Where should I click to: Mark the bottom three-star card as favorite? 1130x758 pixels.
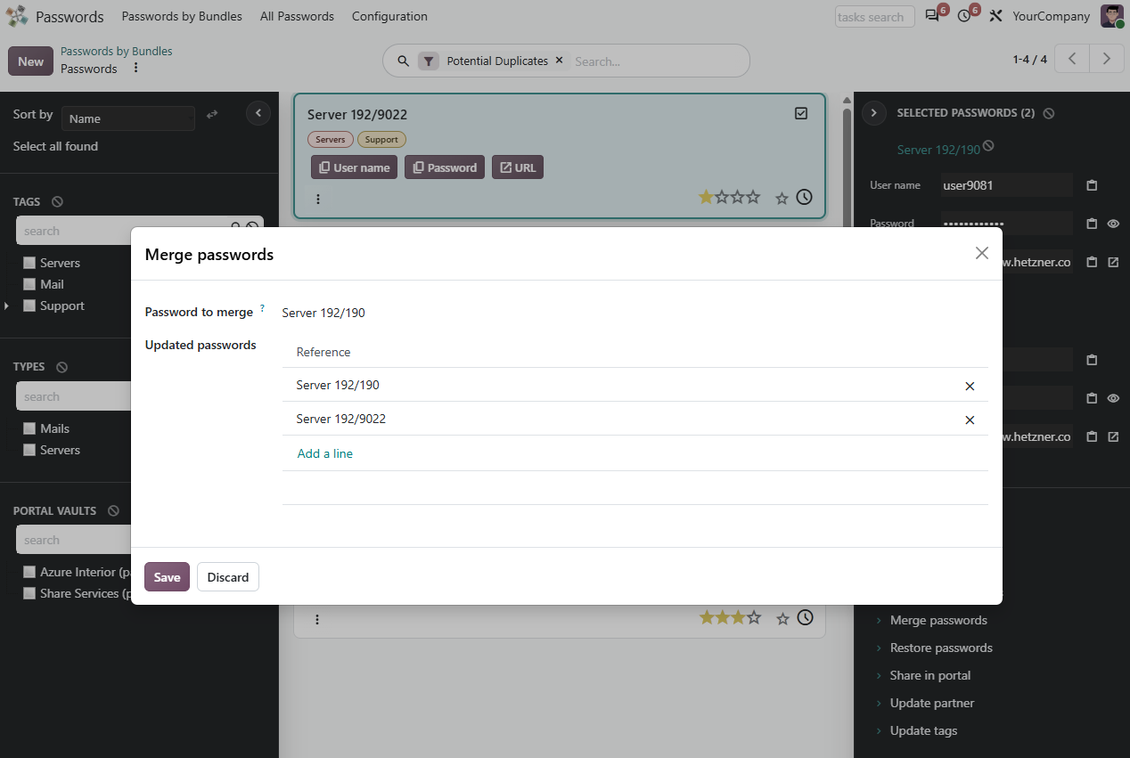point(783,618)
